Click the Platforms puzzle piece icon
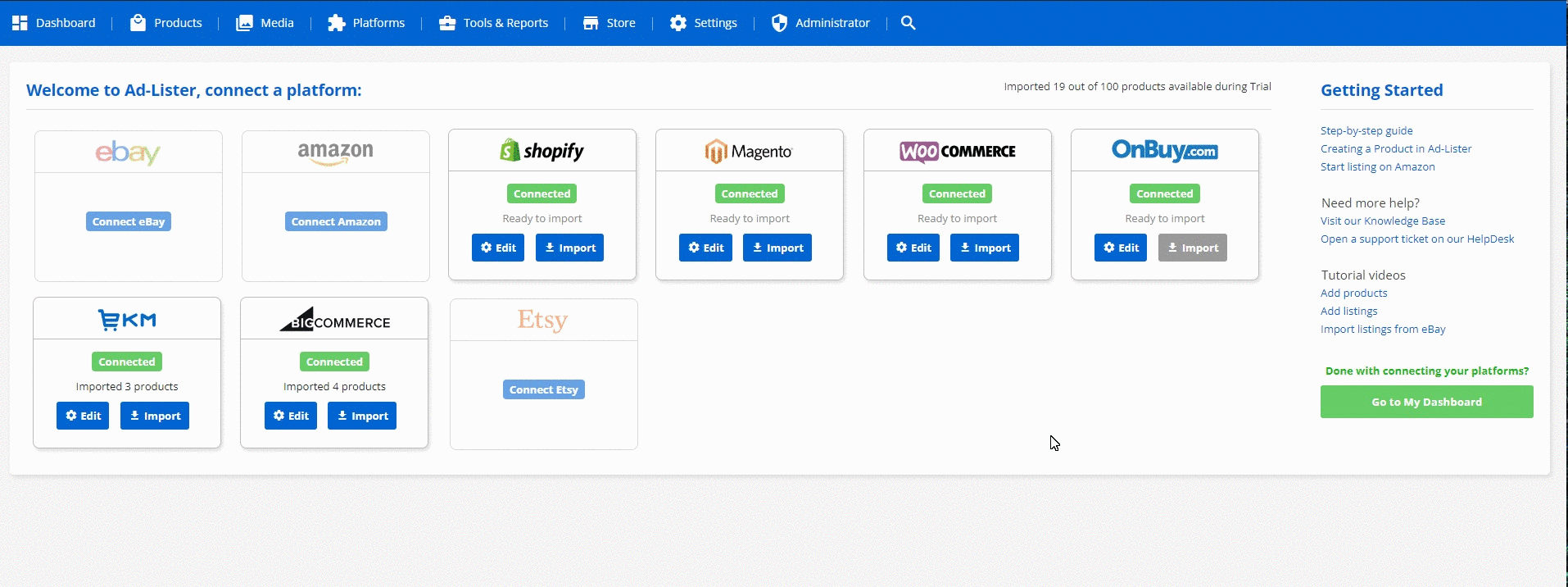The height and width of the screenshot is (587, 1568). tap(336, 23)
